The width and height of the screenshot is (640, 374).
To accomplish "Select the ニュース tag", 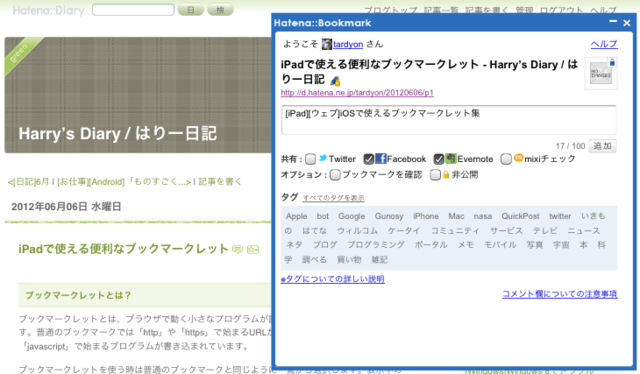I will 584,231.
